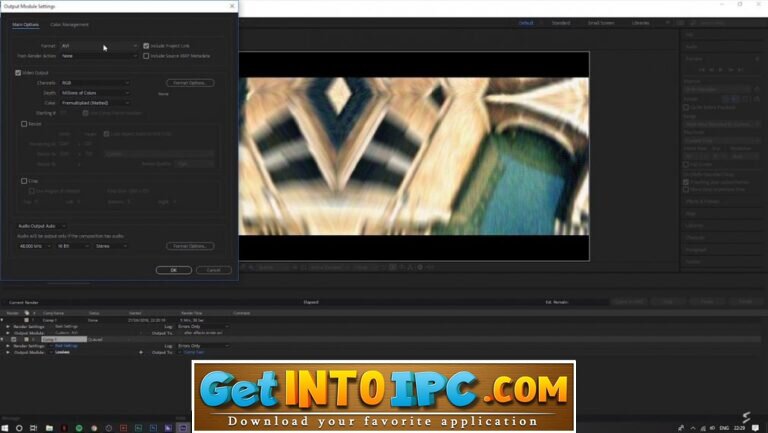This screenshot has width=768, height=433.
Task: Open the Windows Start menu
Action: tap(4, 428)
